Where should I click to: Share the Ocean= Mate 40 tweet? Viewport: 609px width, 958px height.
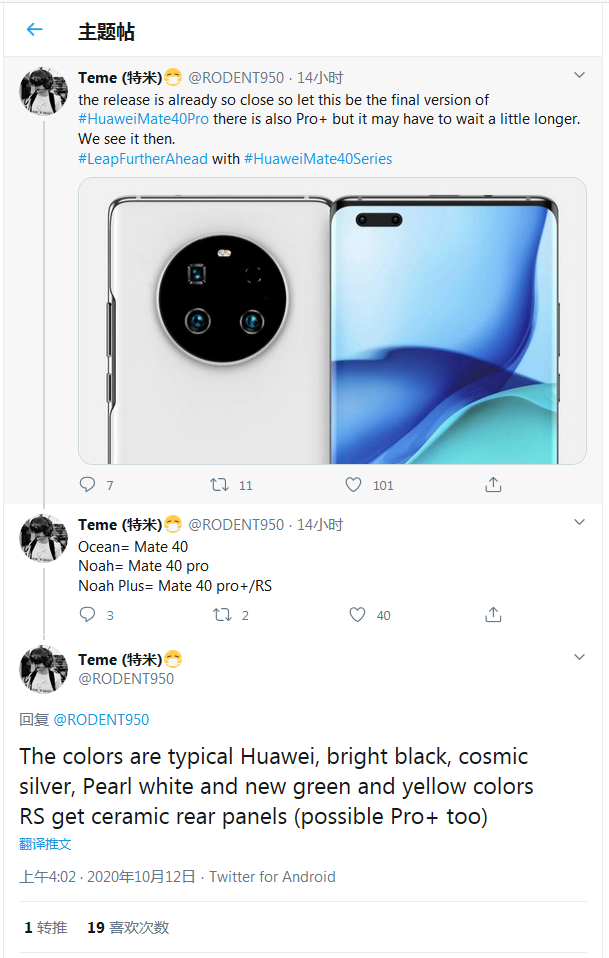pyautogui.click(x=493, y=615)
